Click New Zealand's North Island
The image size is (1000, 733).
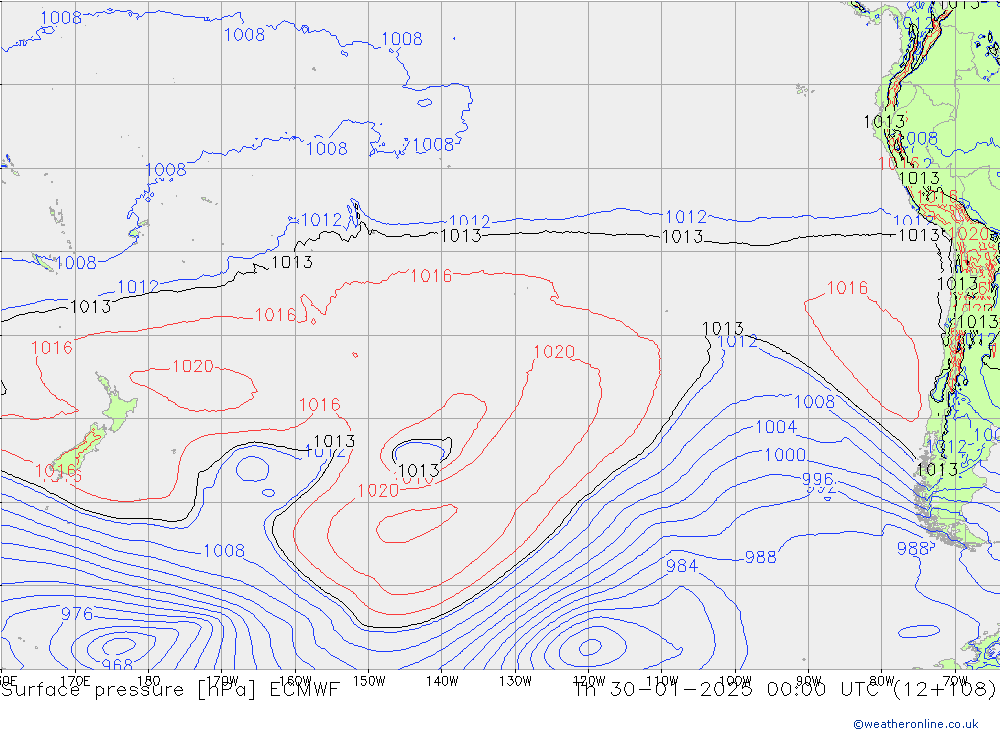116,405
